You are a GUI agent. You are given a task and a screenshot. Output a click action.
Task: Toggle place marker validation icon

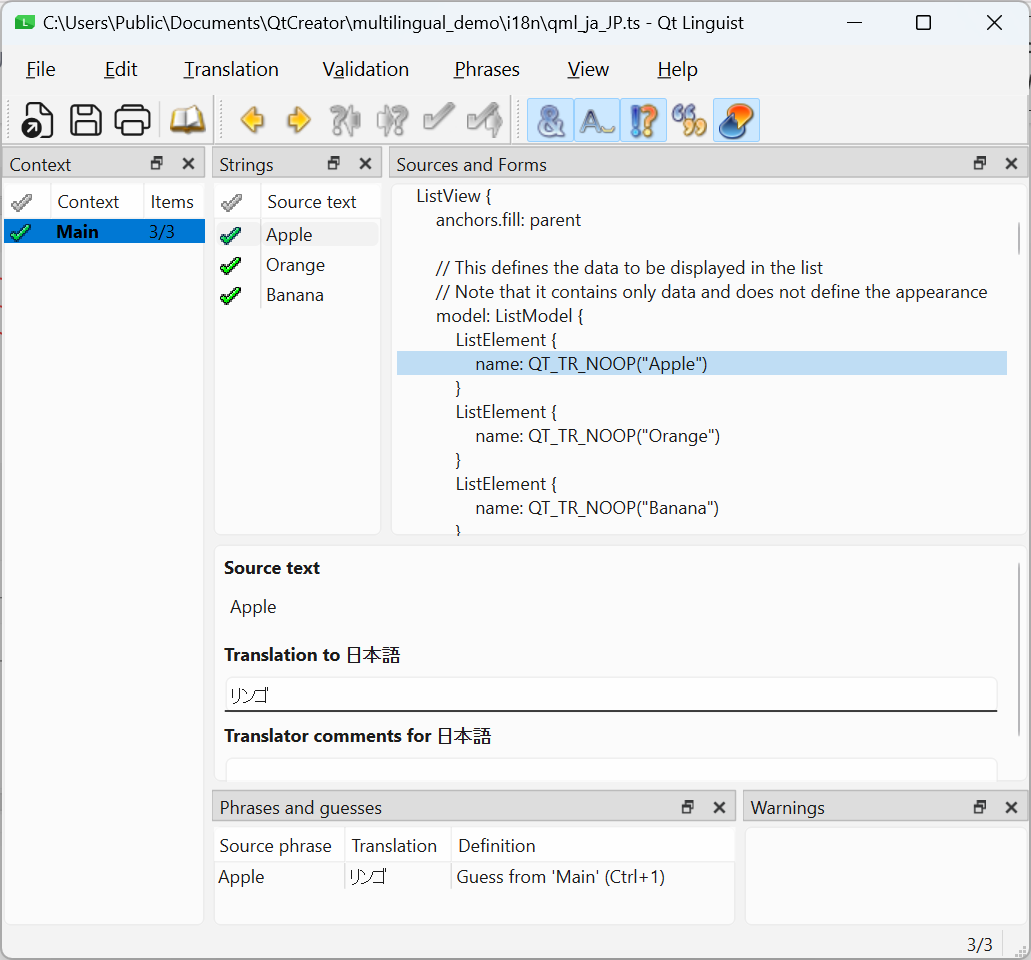(736, 120)
